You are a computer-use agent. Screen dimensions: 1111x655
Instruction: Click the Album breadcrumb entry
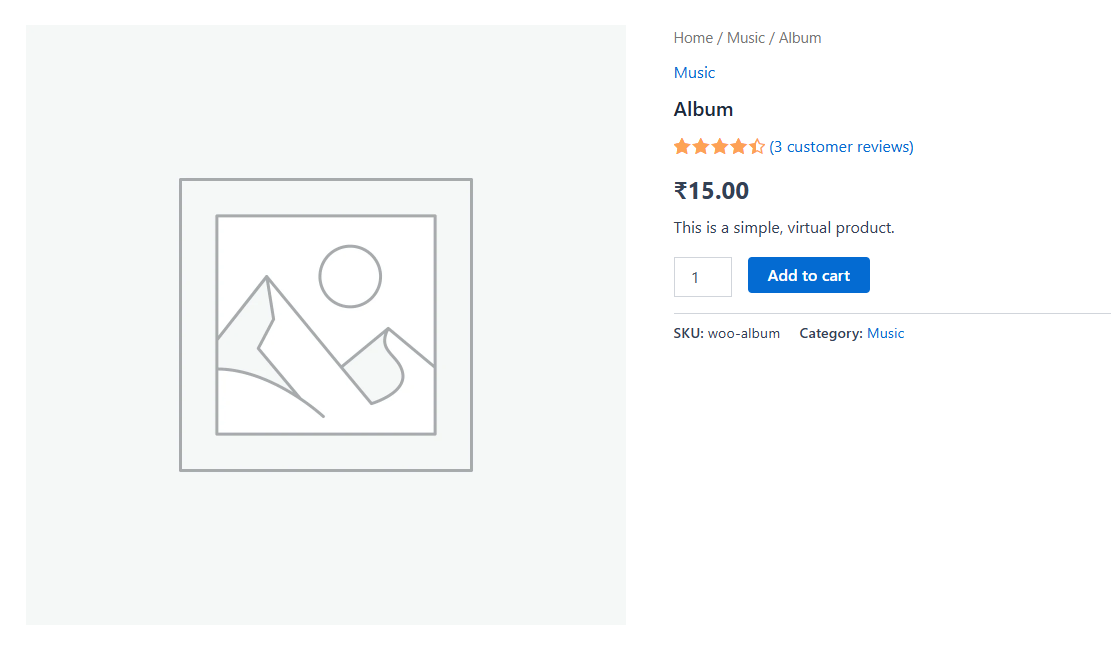tap(800, 37)
